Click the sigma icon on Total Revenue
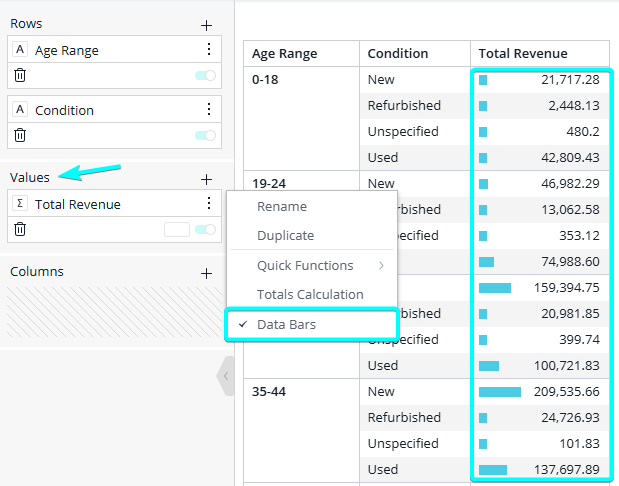Viewport: 619px width, 486px height. (20, 204)
